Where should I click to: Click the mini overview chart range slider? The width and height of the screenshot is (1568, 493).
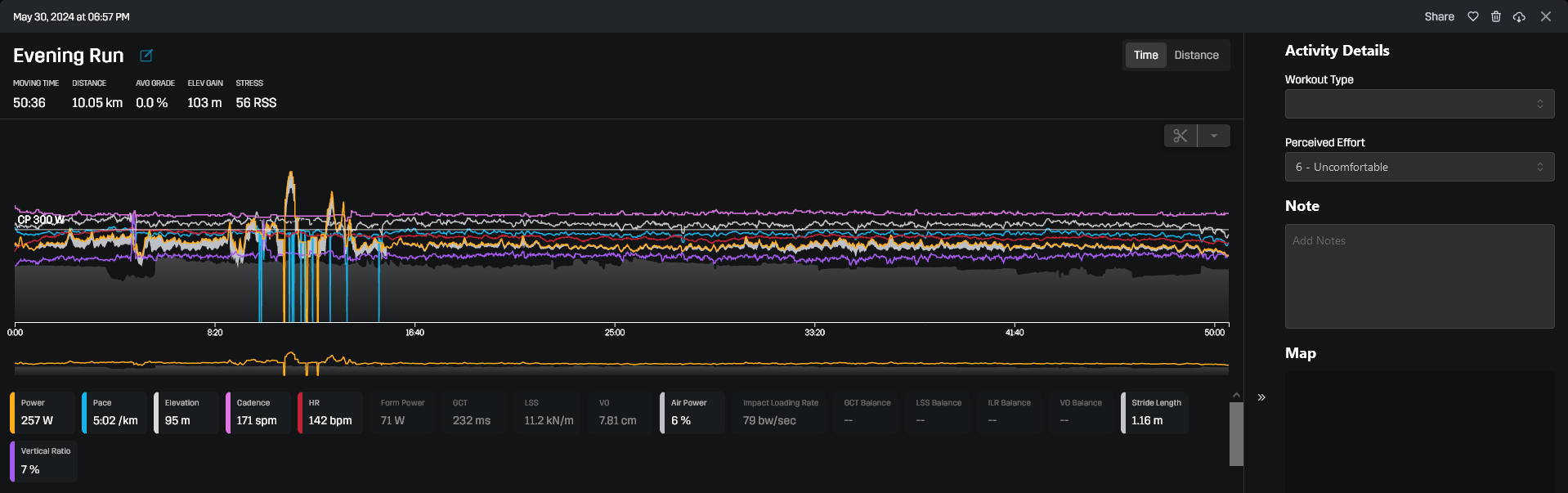point(621,363)
